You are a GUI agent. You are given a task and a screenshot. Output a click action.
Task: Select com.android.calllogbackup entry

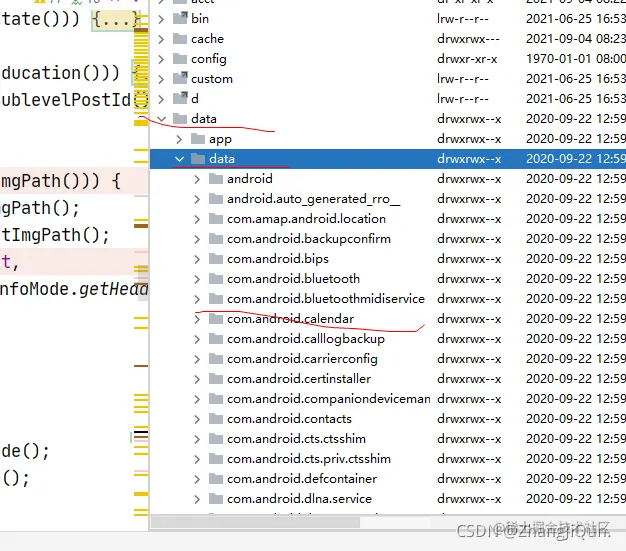point(306,339)
